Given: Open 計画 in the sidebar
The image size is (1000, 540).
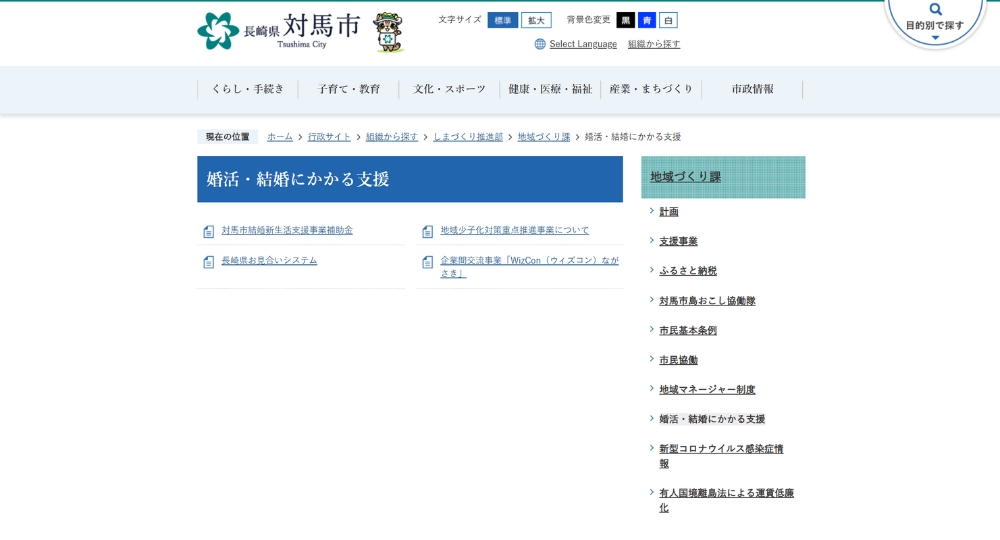Looking at the screenshot, I should point(668,212).
